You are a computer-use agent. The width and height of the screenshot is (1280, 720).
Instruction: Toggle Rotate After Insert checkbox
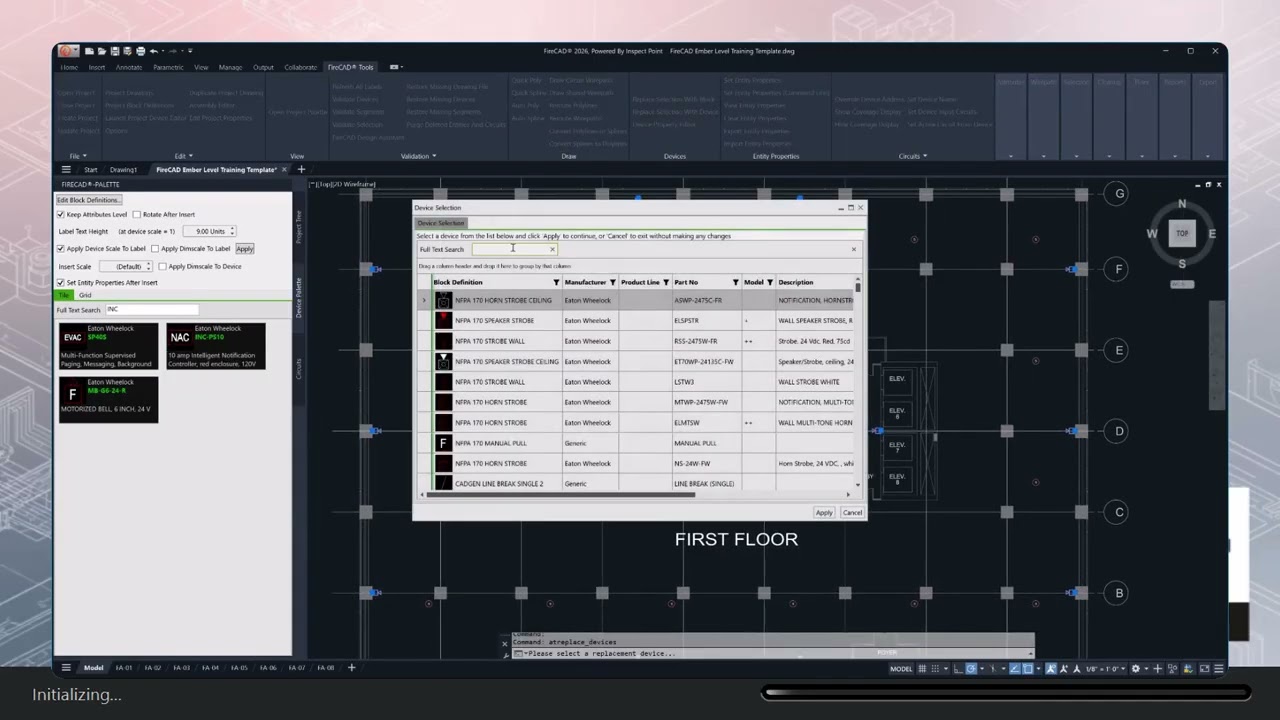(x=137, y=214)
